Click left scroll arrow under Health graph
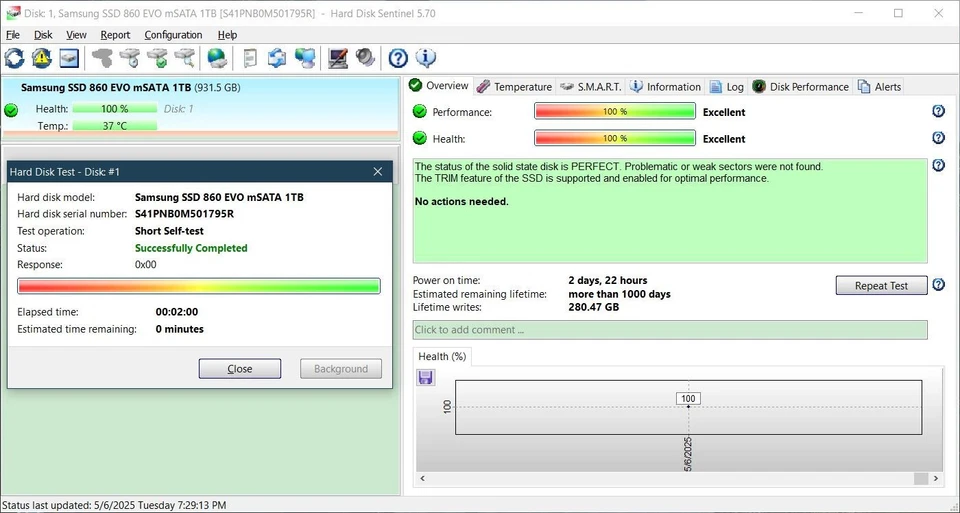960x513 pixels. click(422, 479)
